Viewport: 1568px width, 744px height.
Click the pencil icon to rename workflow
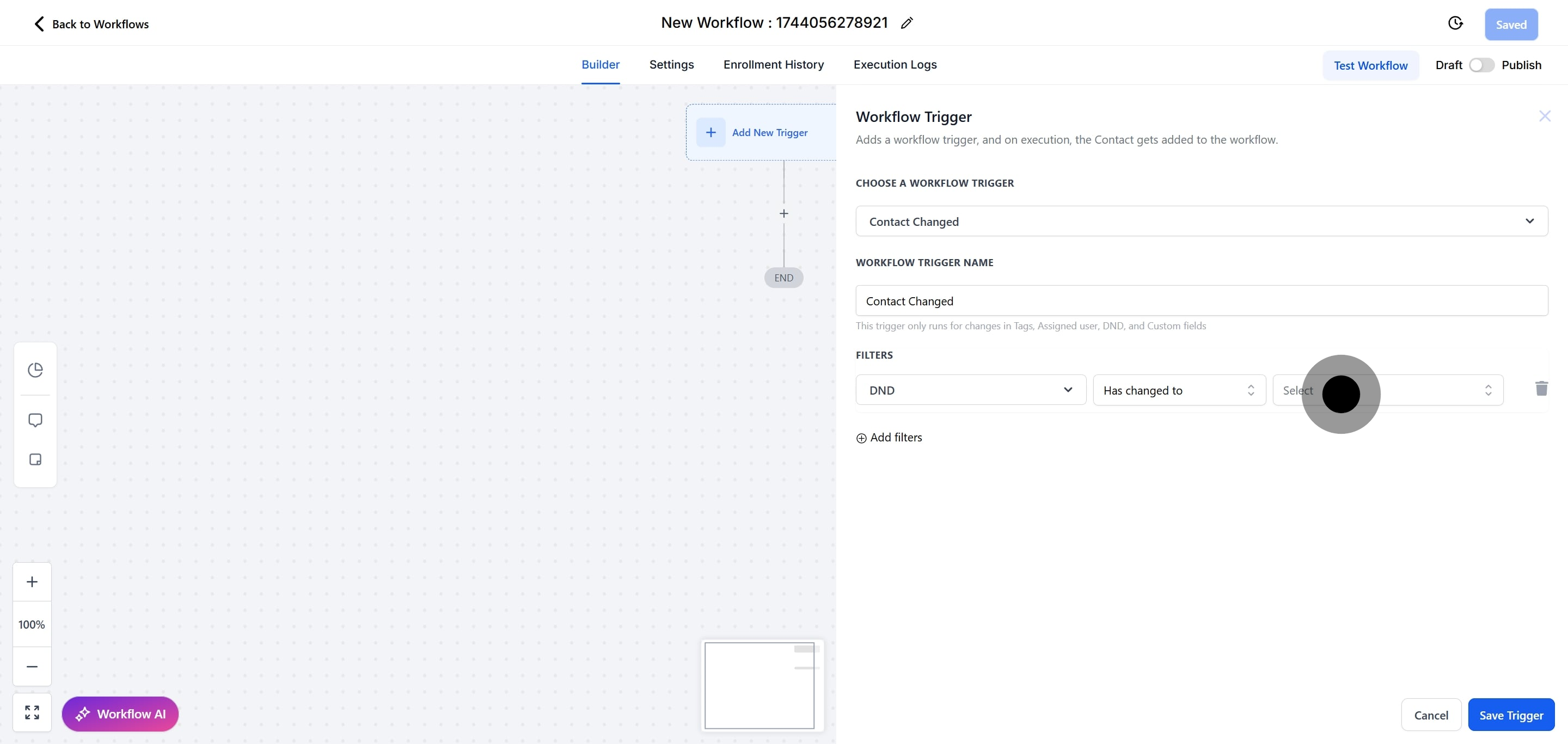(906, 23)
